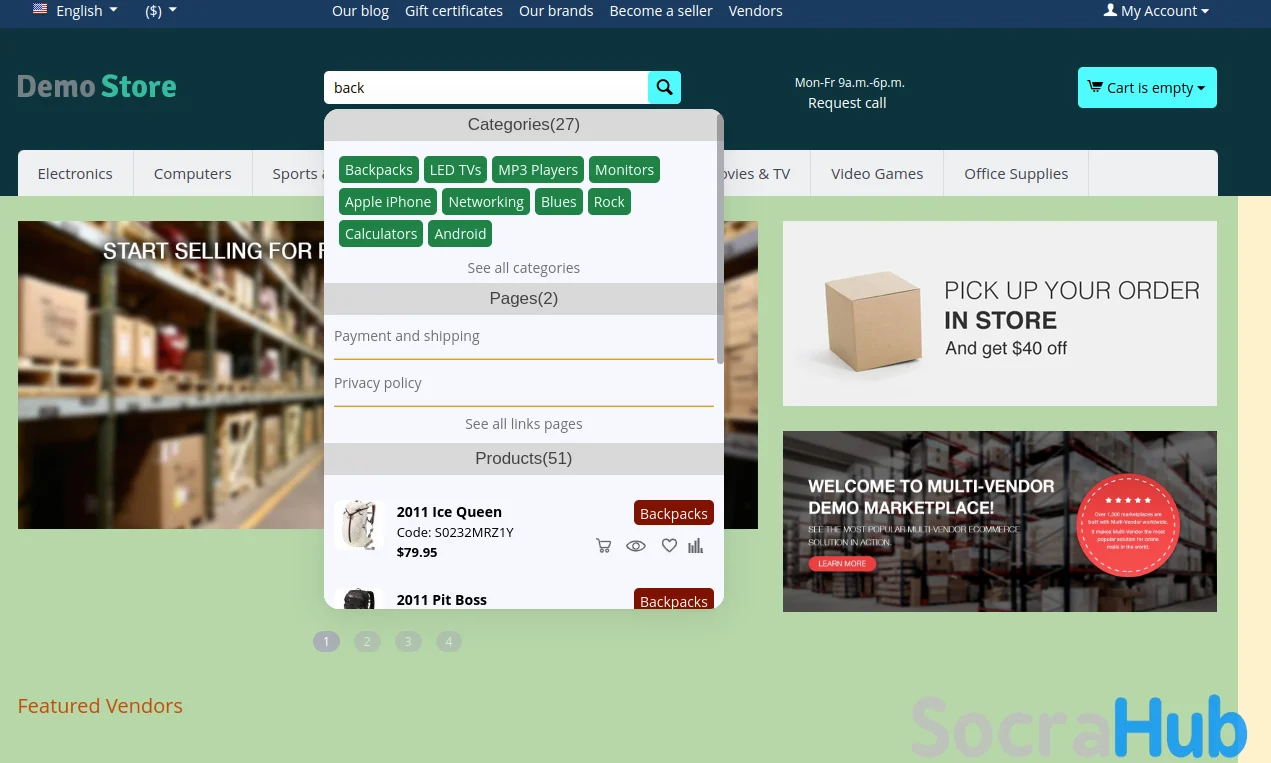Open the Electronics category tab
This screenshot has width=1271, height=763.
pos(75,173)
